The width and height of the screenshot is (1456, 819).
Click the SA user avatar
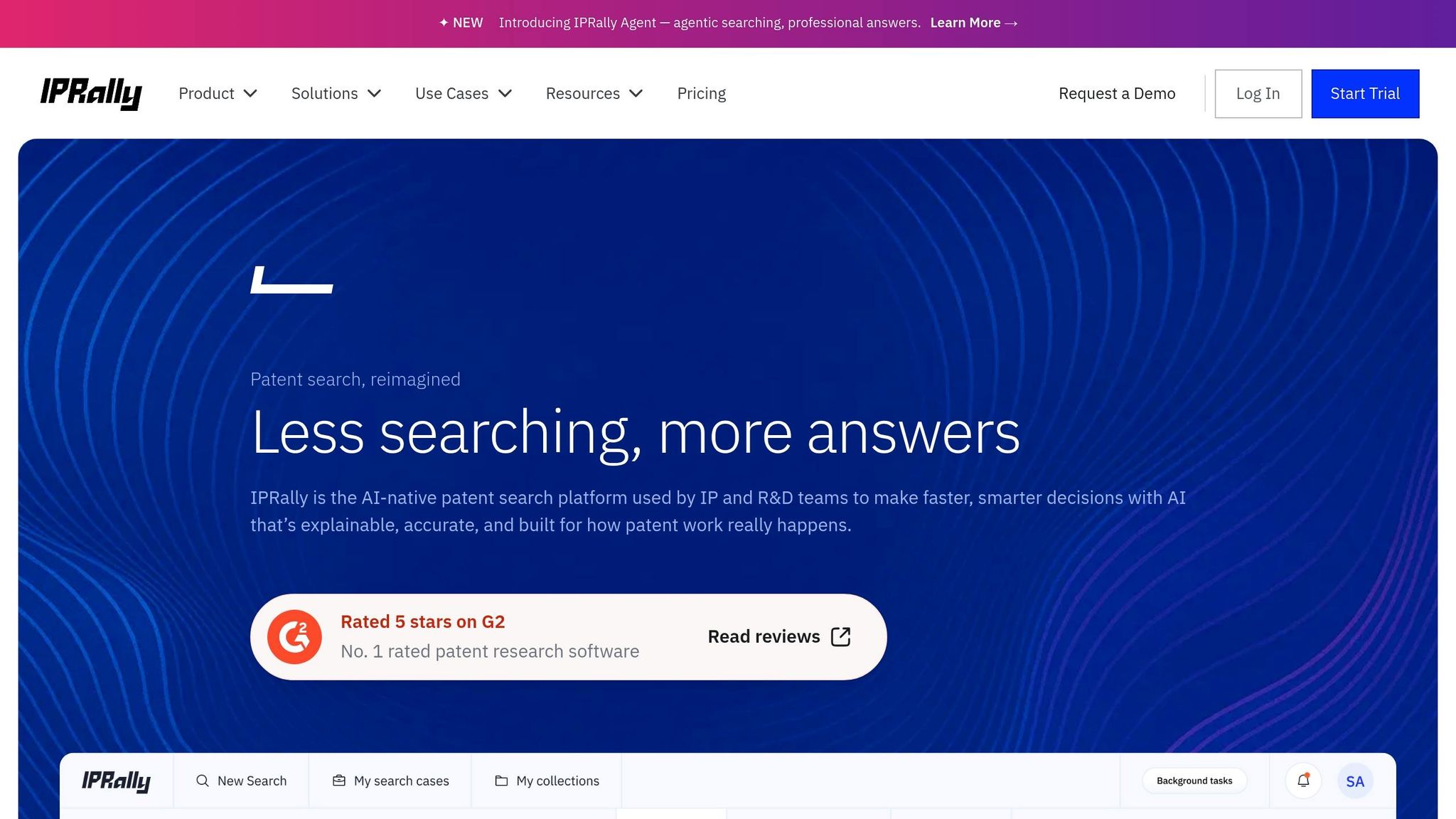click(1355, 781)
